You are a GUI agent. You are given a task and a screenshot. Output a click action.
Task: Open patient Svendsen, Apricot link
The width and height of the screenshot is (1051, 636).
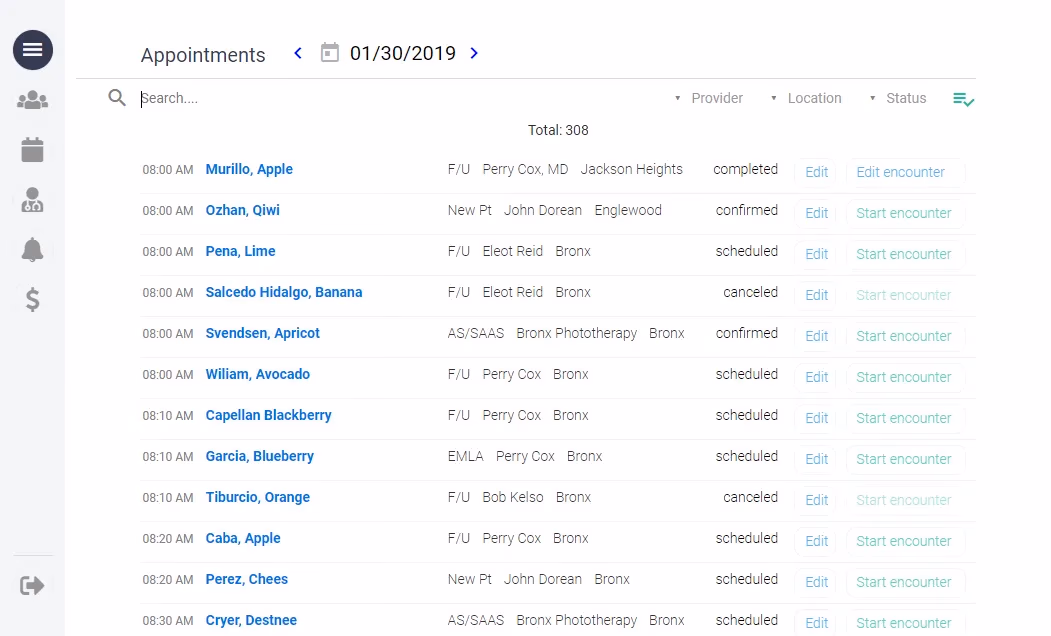(262, 333)
